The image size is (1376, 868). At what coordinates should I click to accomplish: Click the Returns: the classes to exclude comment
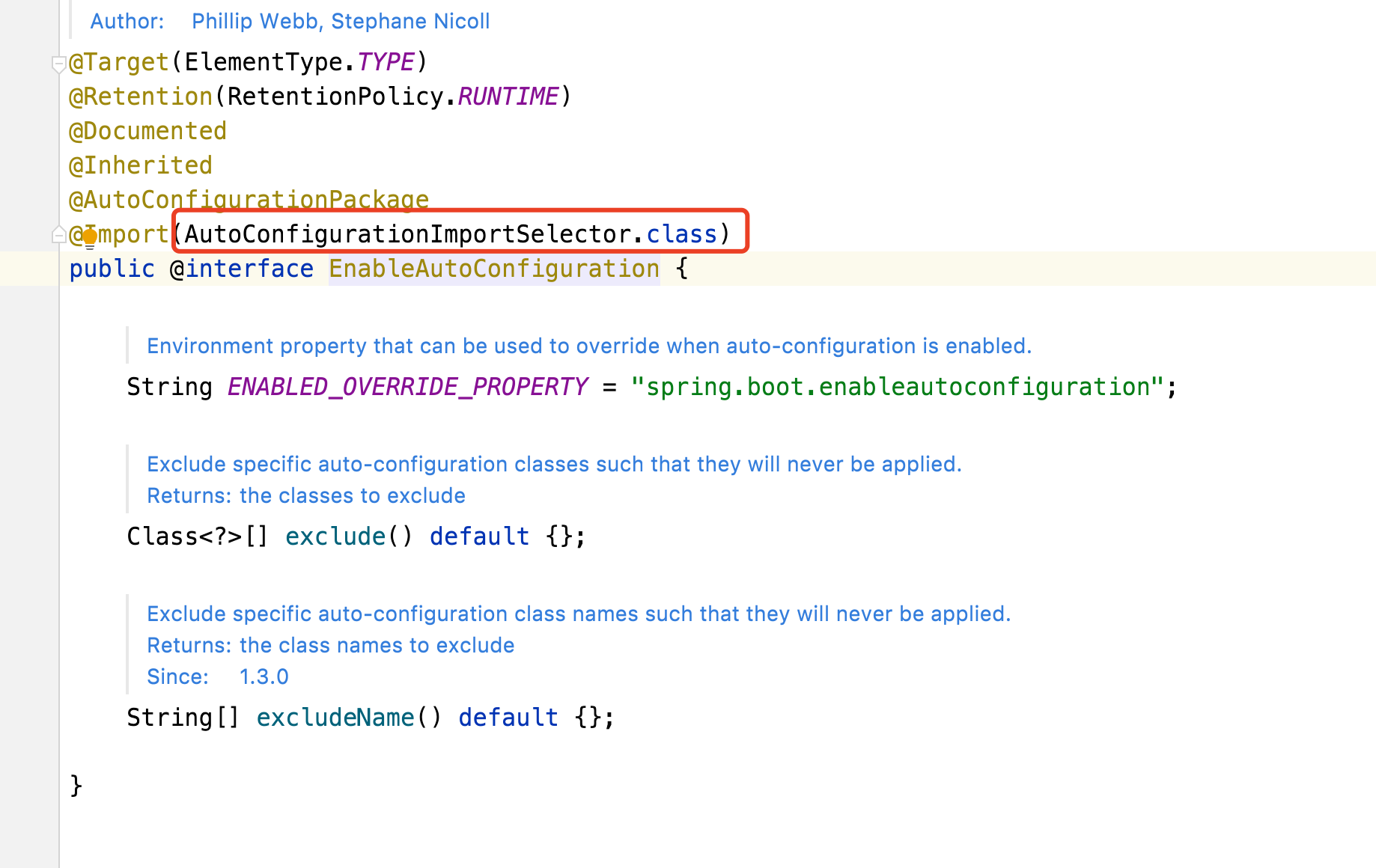click(x=306, y=495)
